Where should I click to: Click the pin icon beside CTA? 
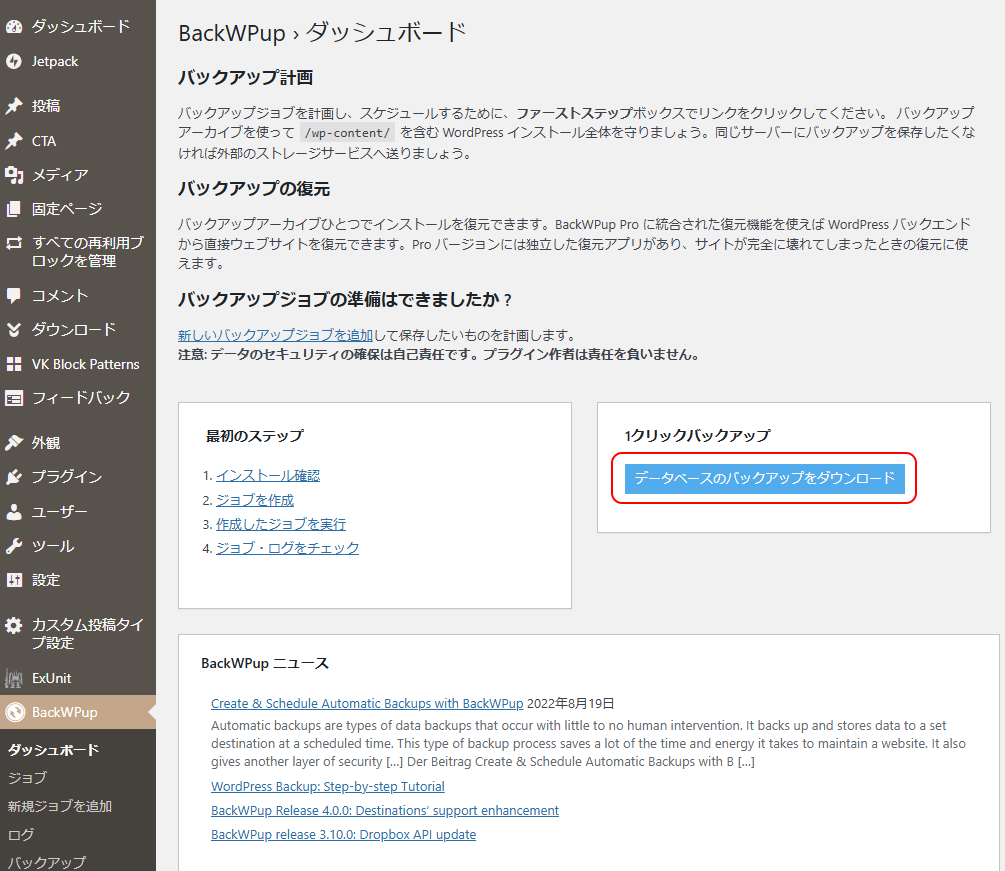coord(14,141)
